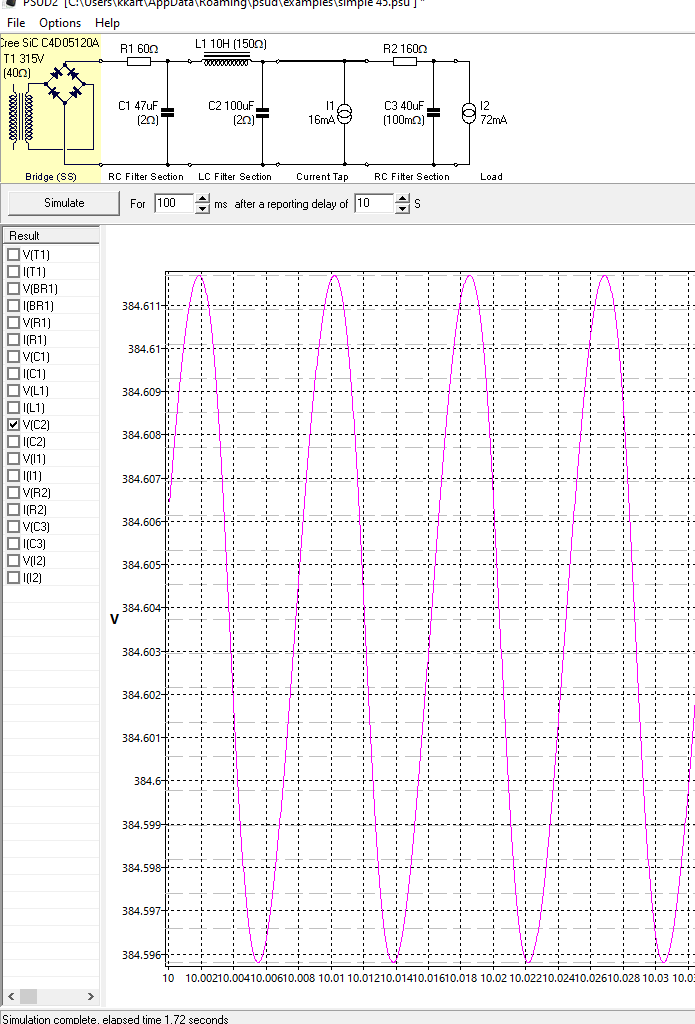The width and height of the screenshot is (695, 1024).
Task: Enable the I(L1) result trace
Action: coord(13,407)
